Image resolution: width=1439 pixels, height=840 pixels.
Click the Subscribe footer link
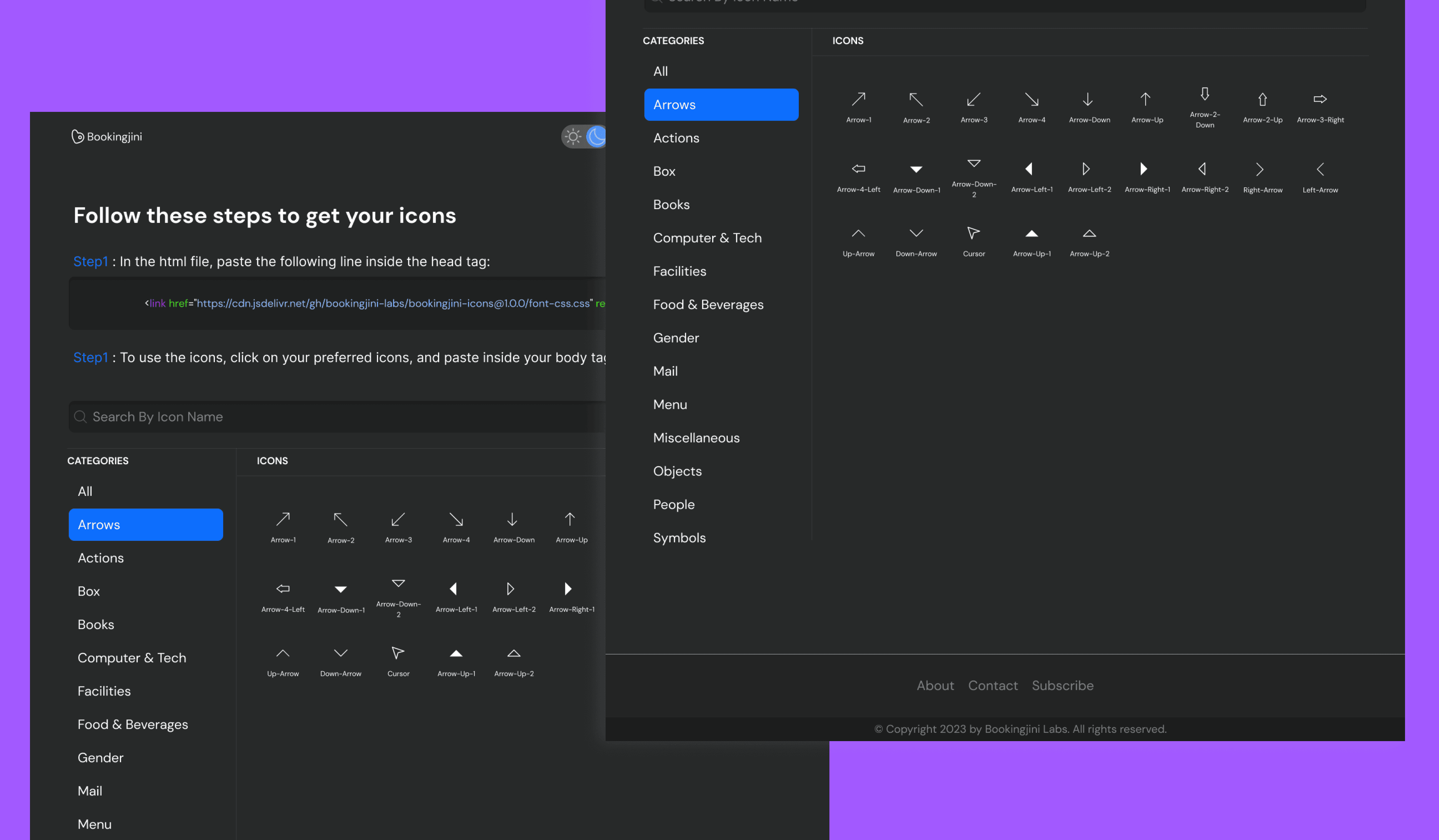(x=1062, y=686)
